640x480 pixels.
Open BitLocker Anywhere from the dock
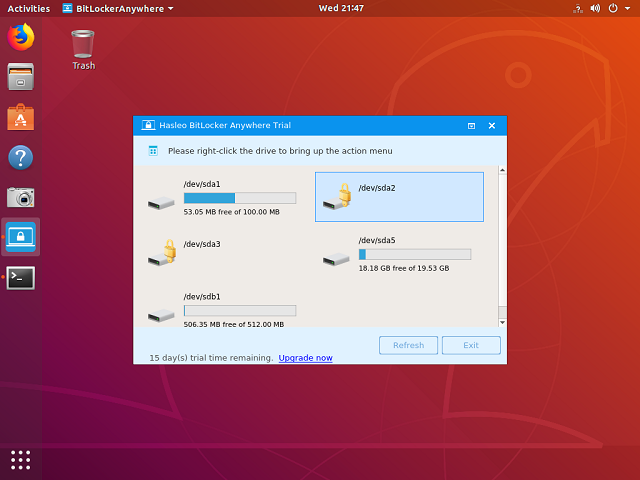coord(21,237)
